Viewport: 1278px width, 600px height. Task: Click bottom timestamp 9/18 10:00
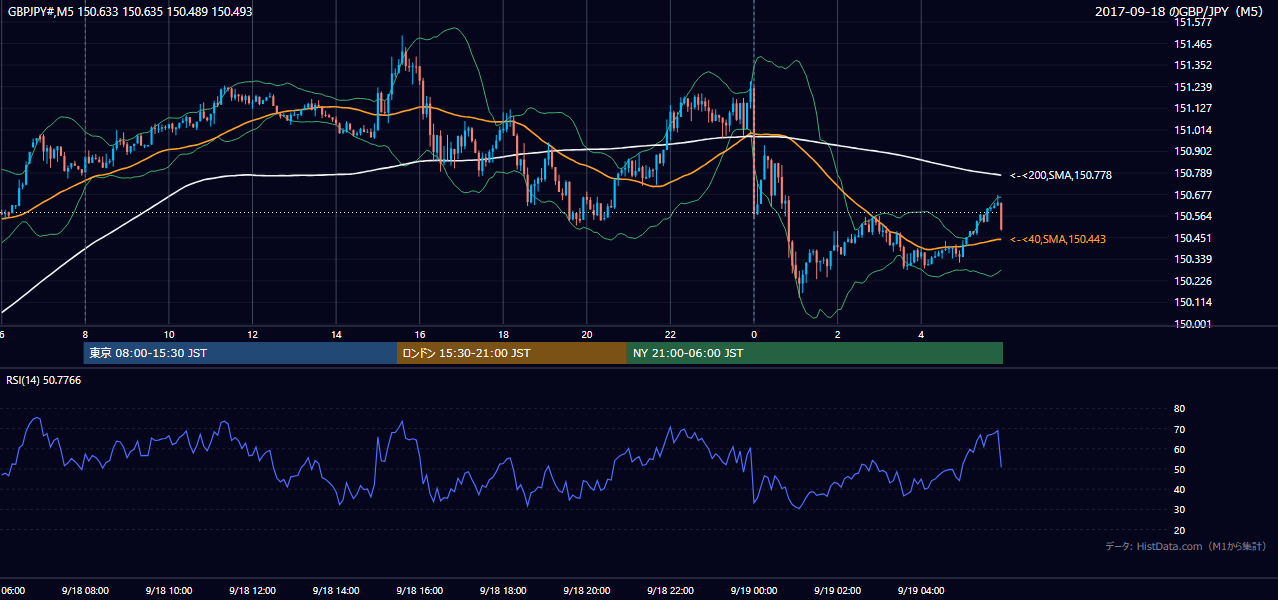168,591
